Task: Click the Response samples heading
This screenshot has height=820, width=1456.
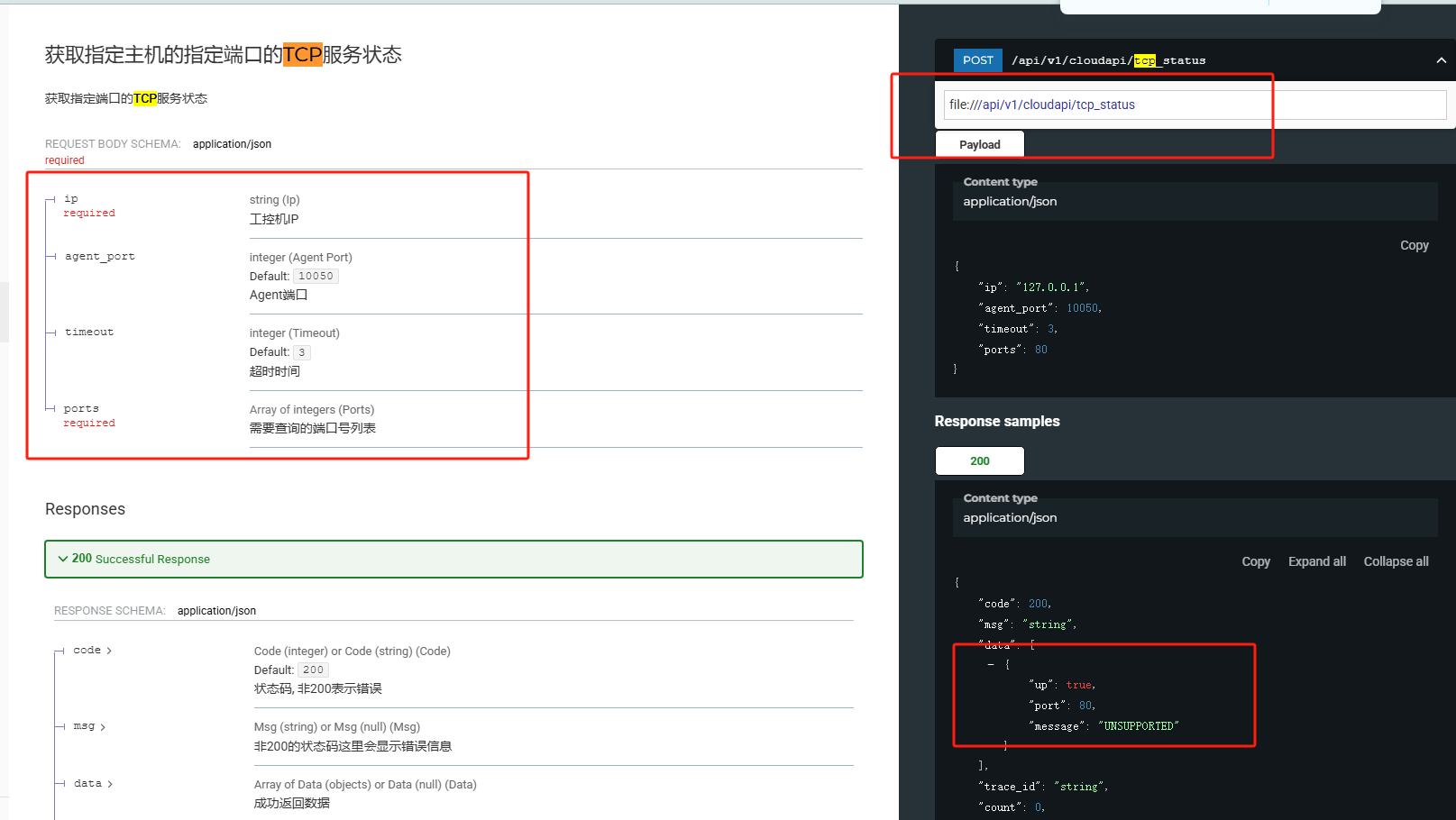Action: [x=997, y=422]
